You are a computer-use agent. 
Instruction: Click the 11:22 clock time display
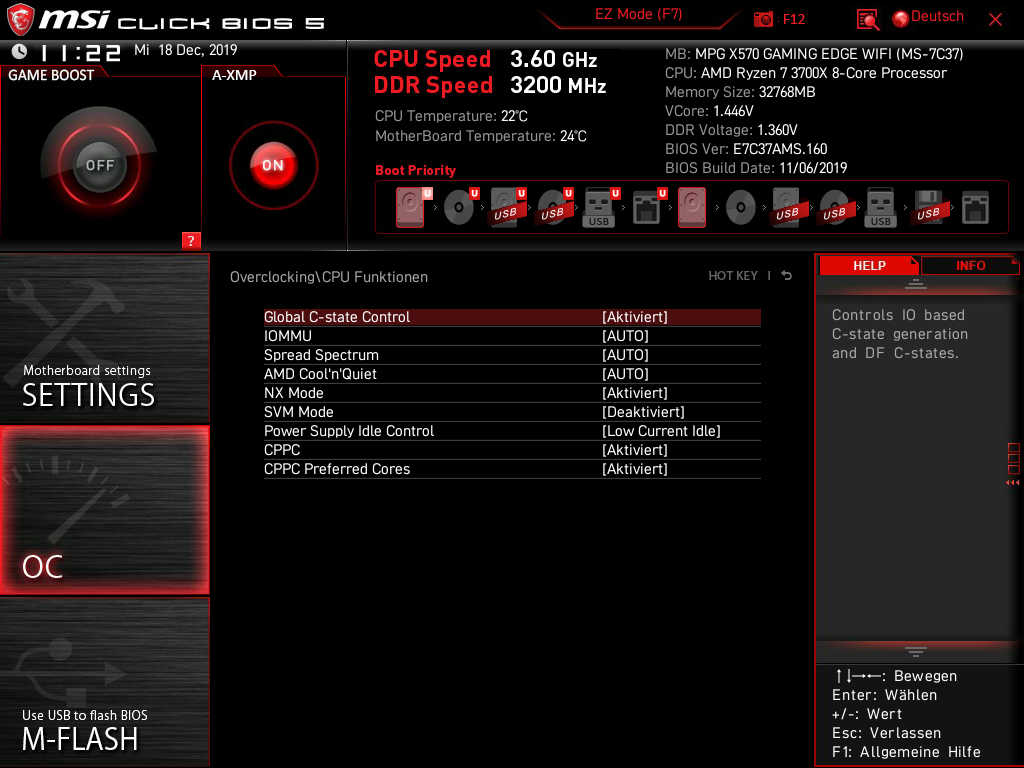click(x=80, y=52)
